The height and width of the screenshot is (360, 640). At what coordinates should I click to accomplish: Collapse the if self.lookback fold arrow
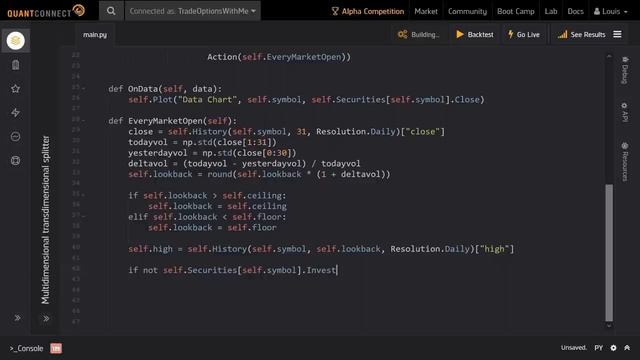(84, 195)
